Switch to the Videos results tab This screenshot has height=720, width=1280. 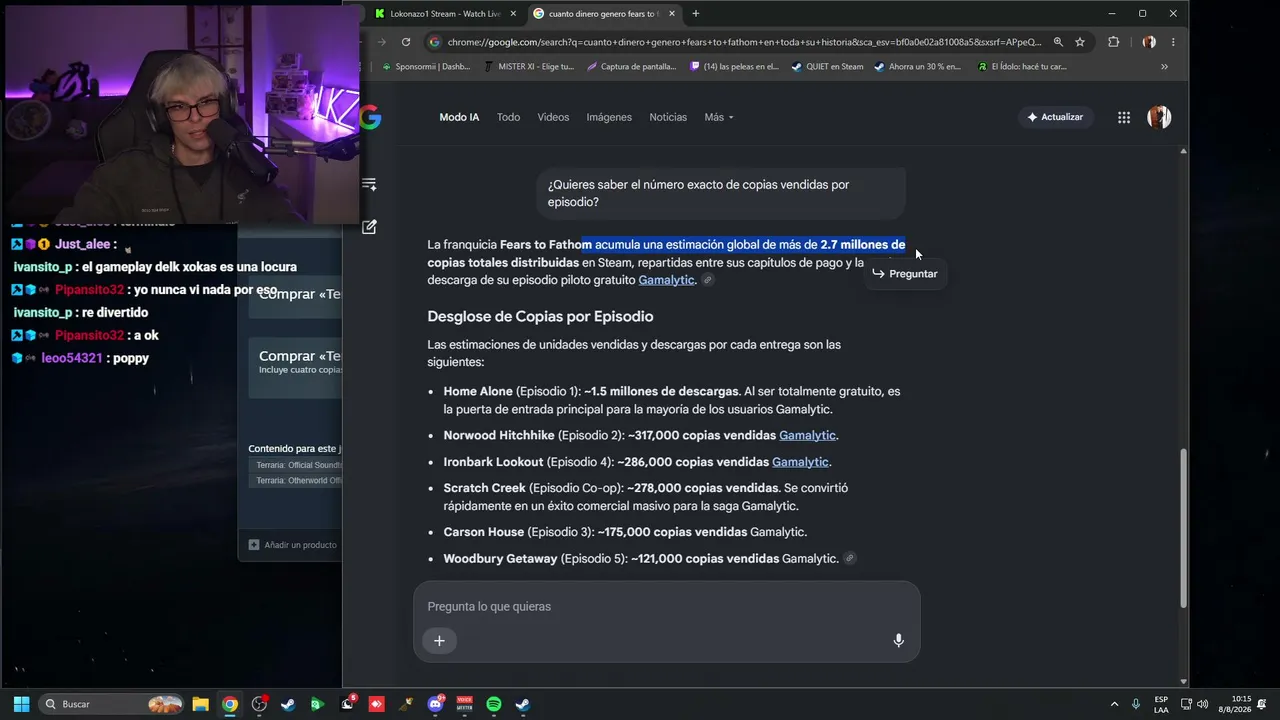point(553,117)
